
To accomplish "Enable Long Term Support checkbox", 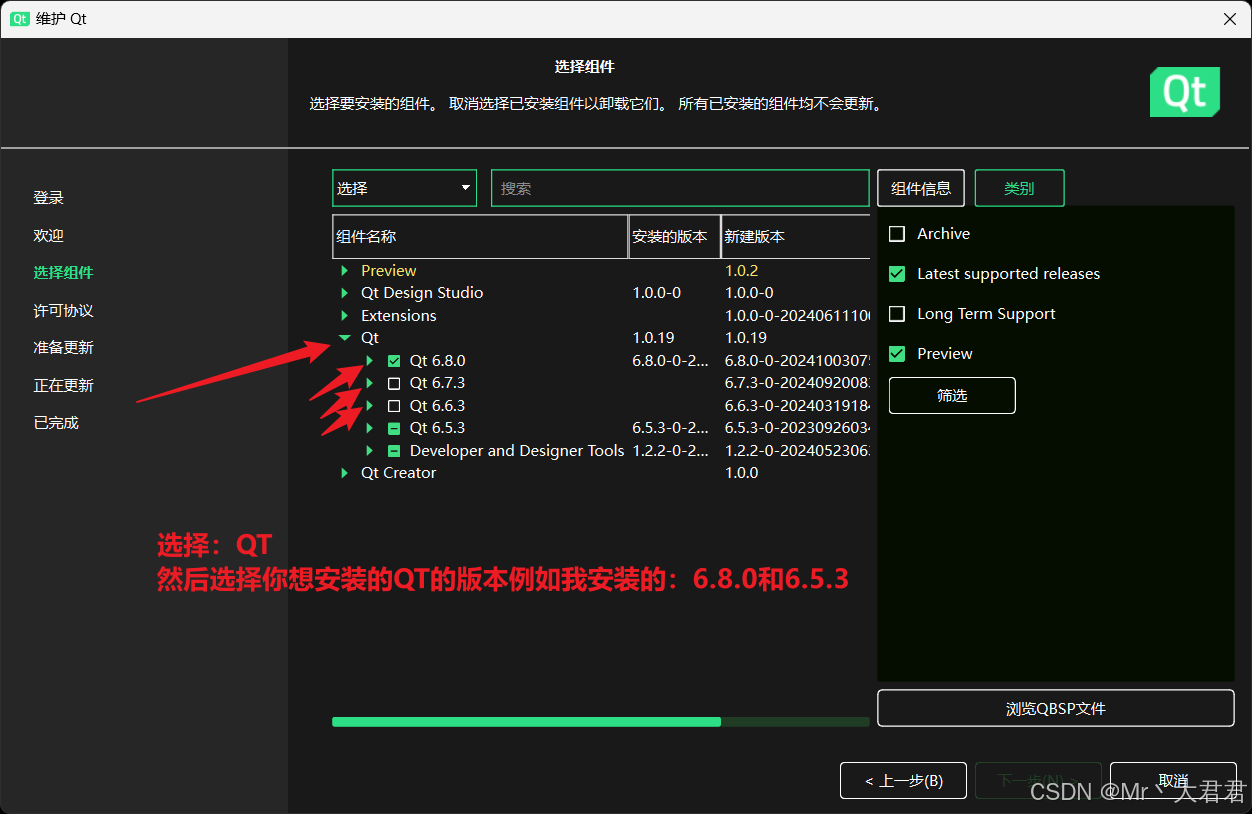I will coord(897,313).
